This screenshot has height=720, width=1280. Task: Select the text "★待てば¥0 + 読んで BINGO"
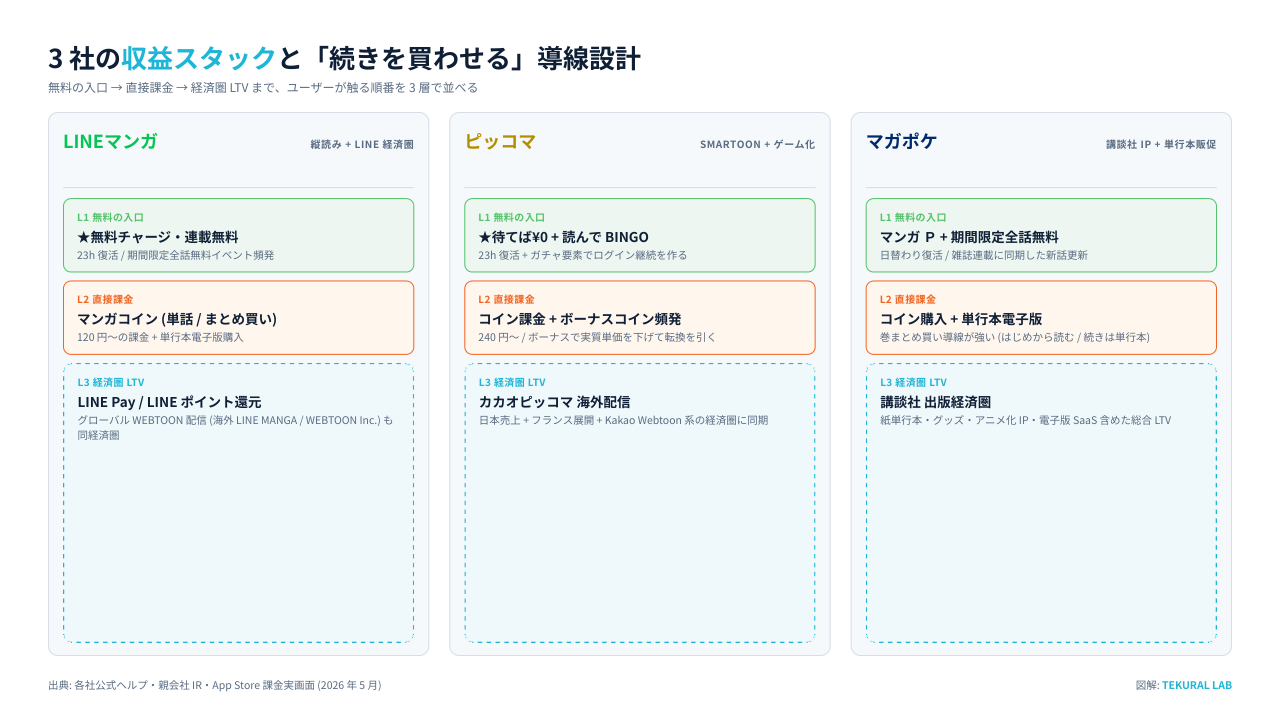[564, 237]
